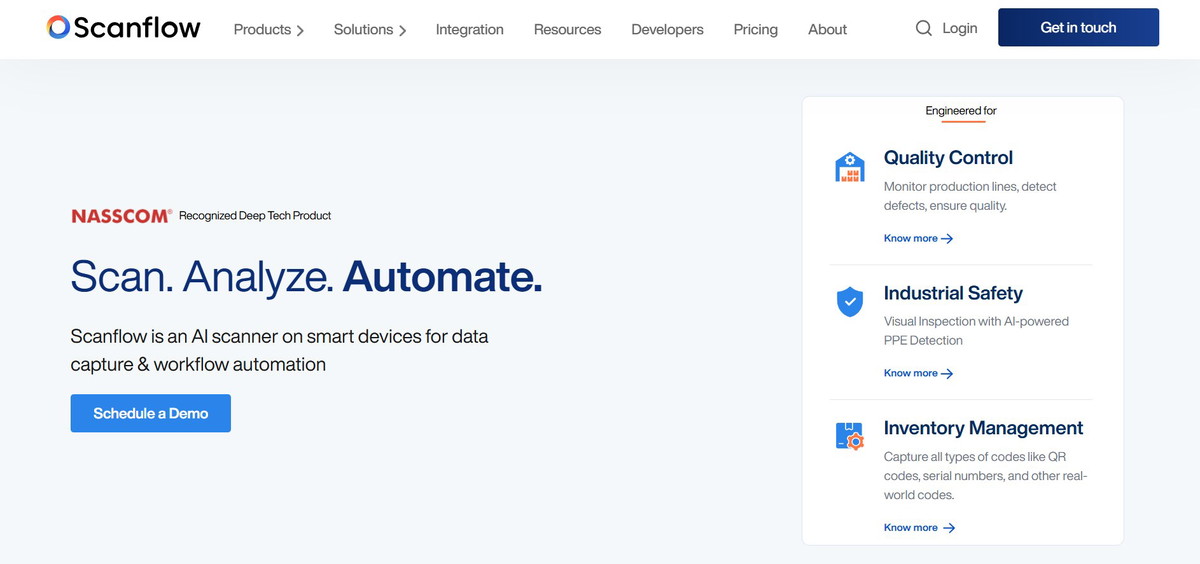Click the Schedule a Demo button

coord(151,413)
